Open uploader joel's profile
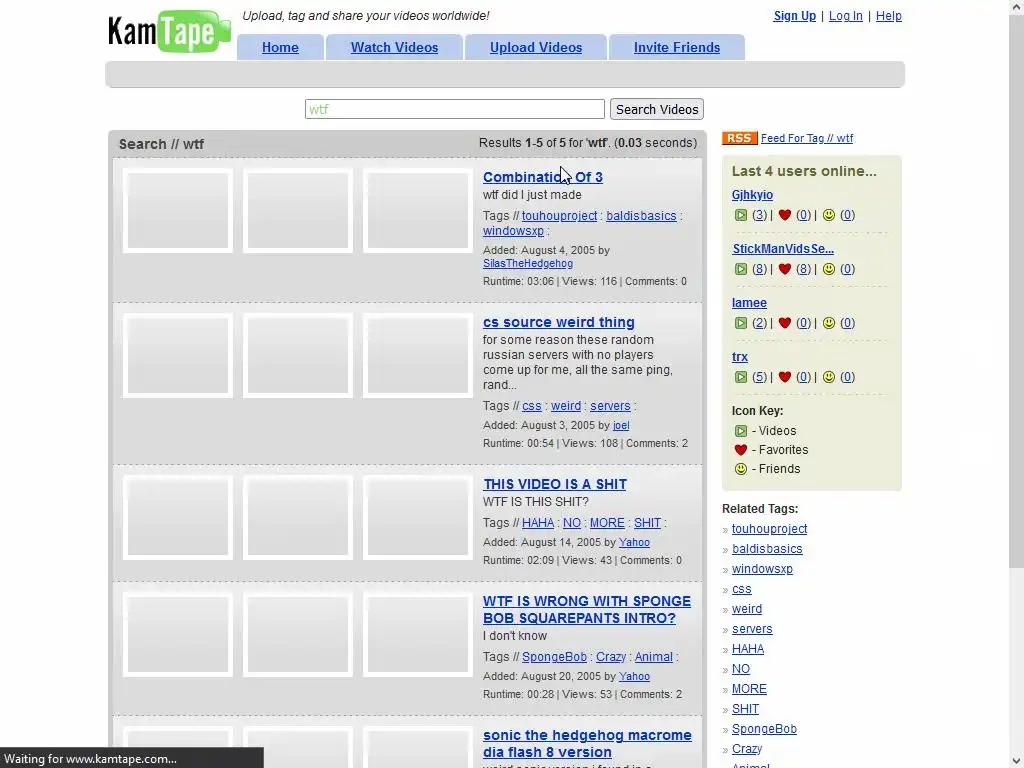This screenshot has width=1024, height=768. (621, 426)
